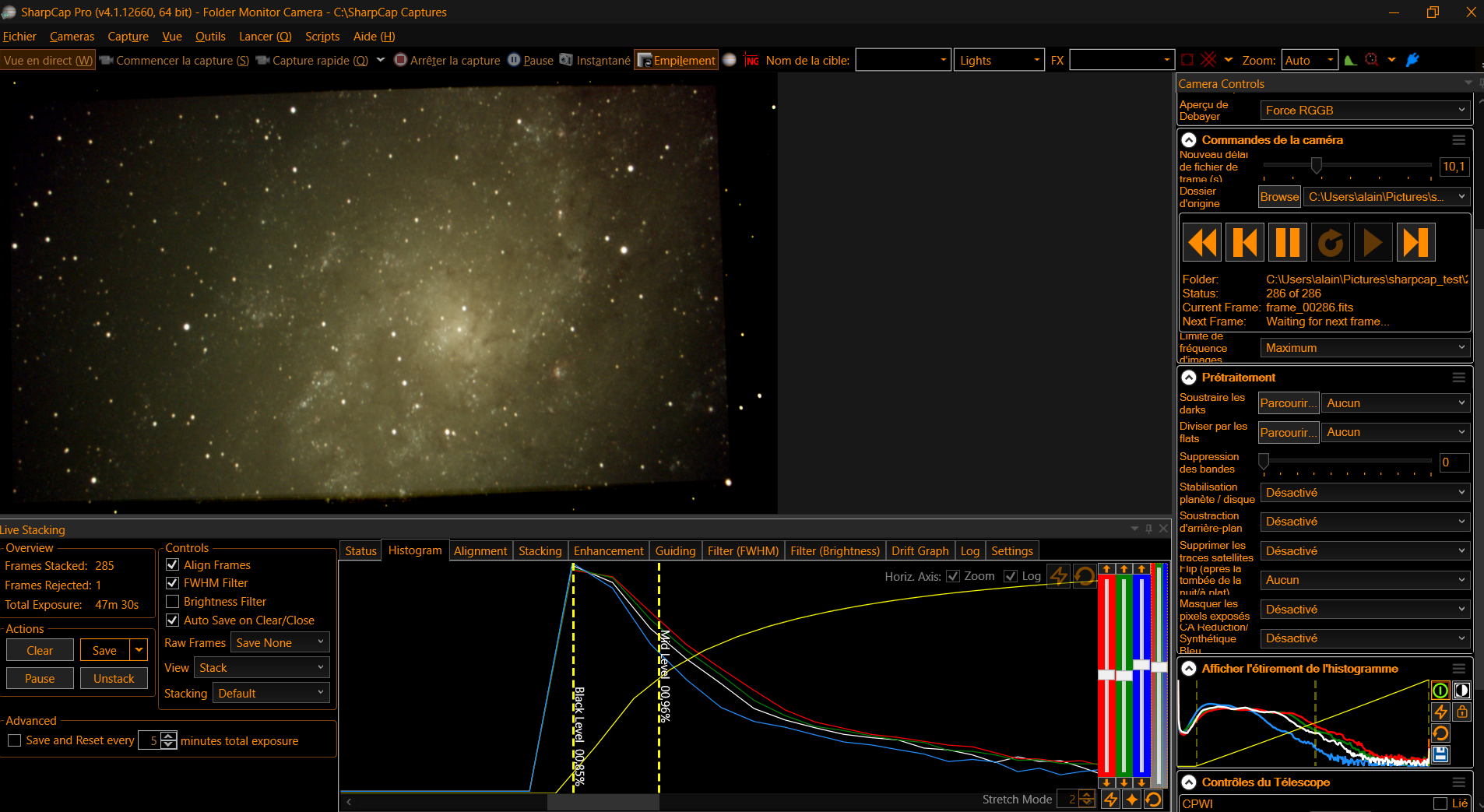
Task: Click the Pause capture toolbar button
Action: (530, 60)
